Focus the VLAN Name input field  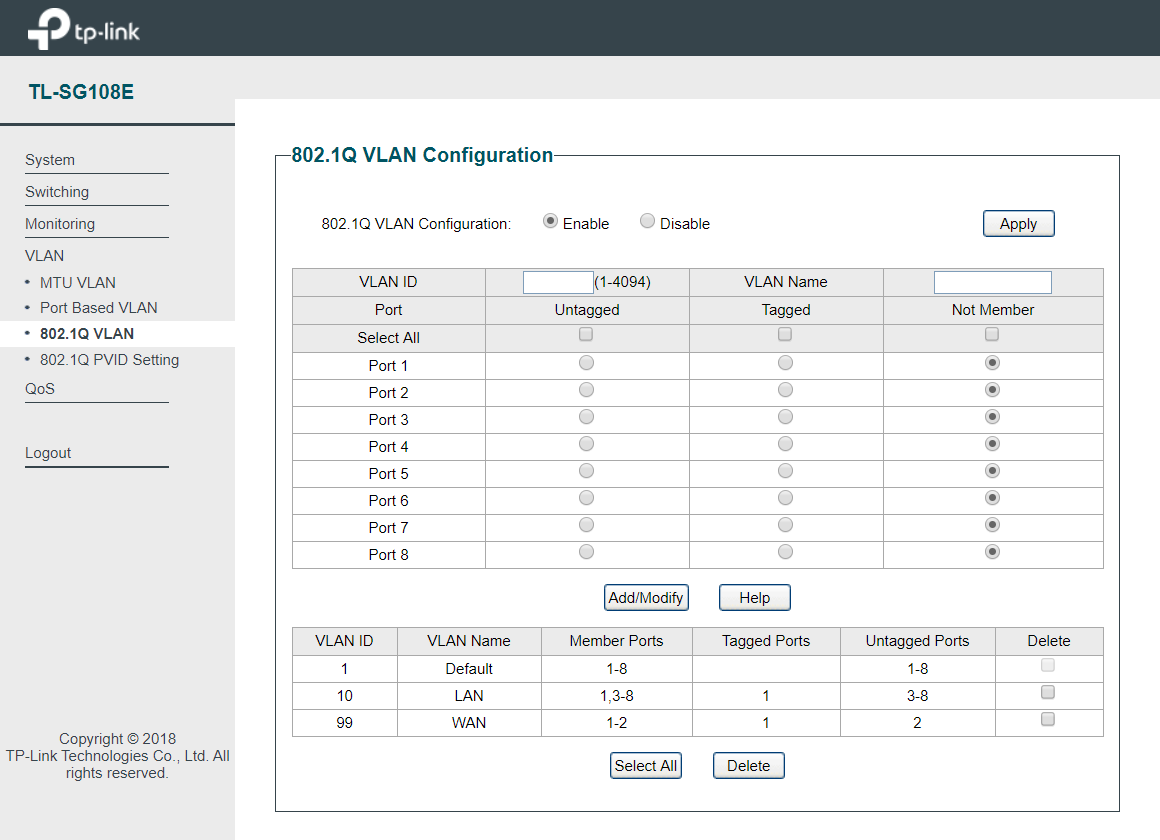point(992,282)
